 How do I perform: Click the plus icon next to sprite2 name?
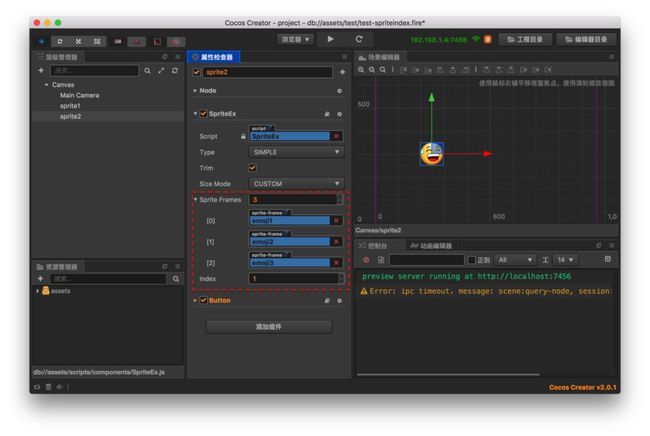(342, 72)
